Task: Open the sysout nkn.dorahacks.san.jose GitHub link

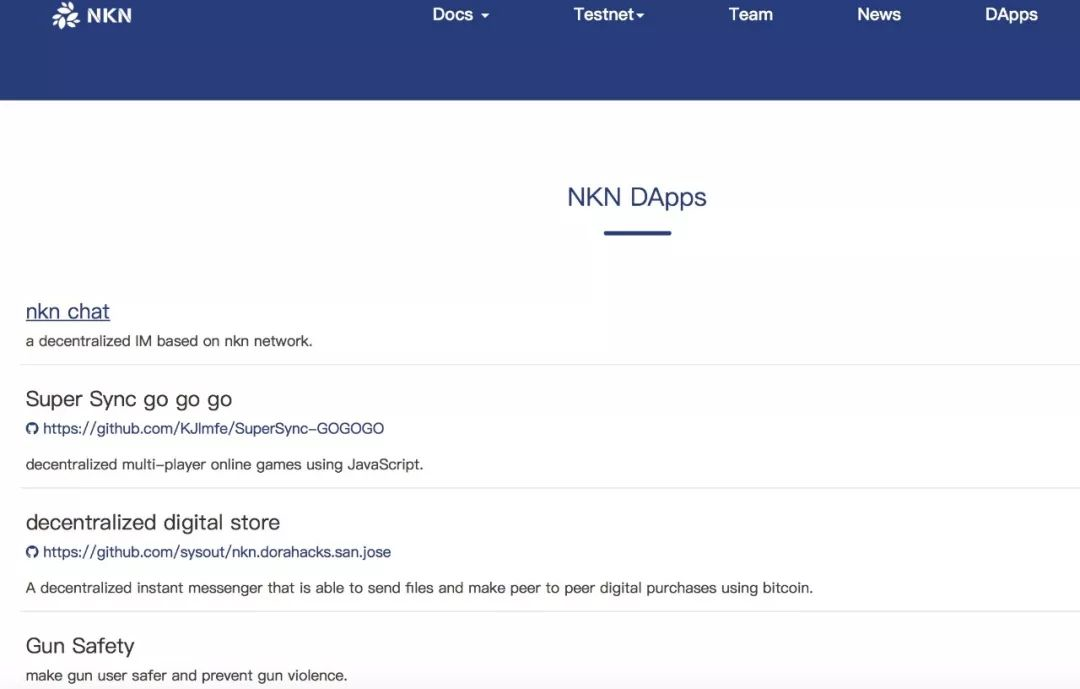Action: point(217,552)
